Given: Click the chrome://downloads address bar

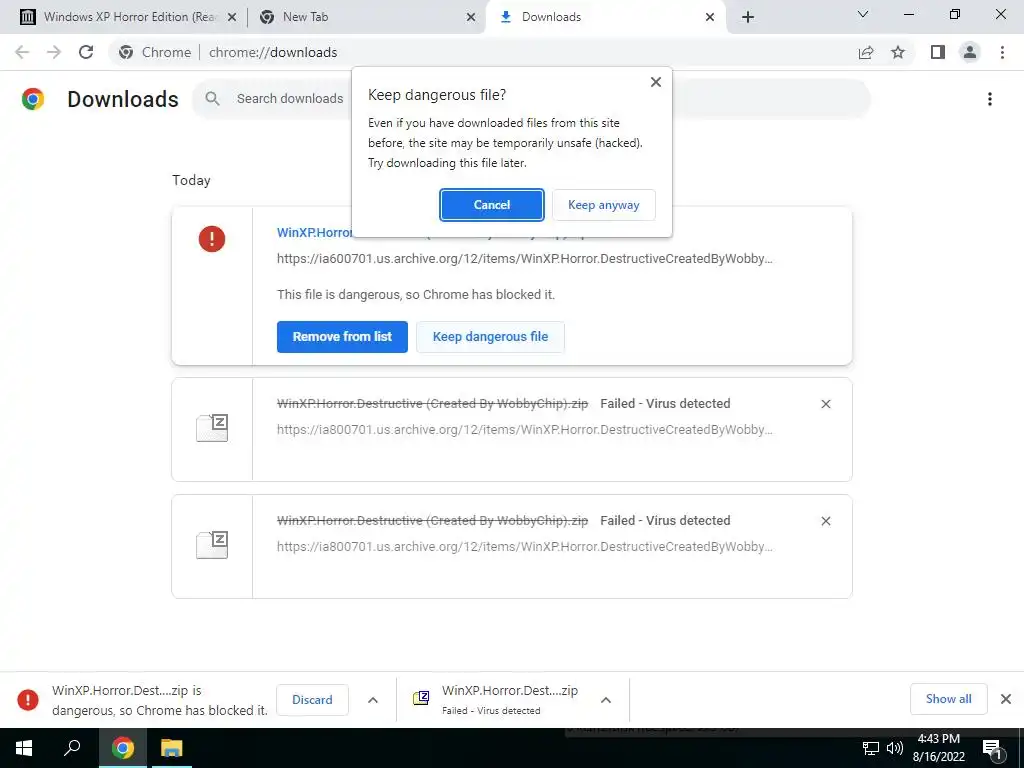Looking at the screenshot, I should click(x=513, y=52).
